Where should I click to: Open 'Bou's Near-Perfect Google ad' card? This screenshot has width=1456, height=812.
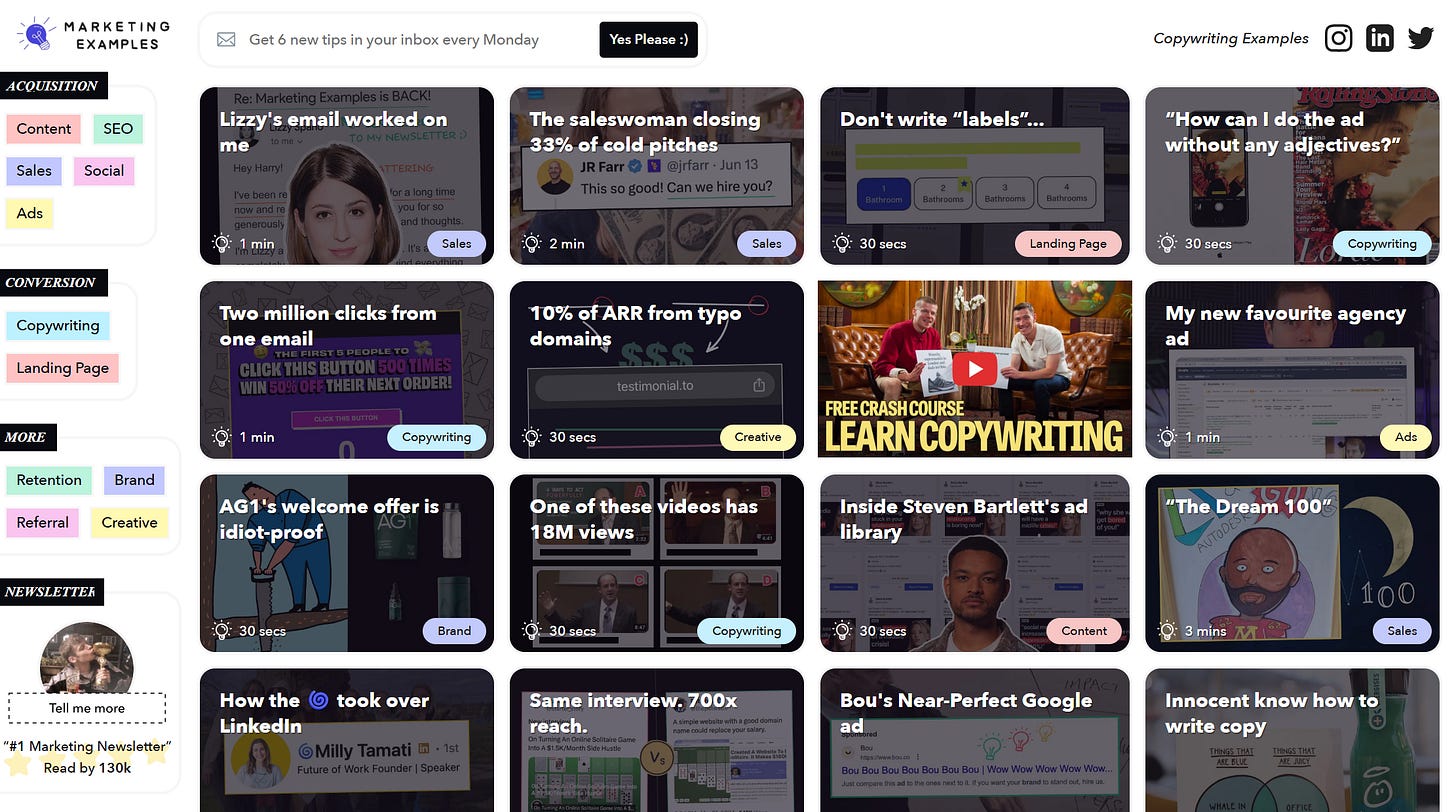pyautogui.click(x=975, y=740)
